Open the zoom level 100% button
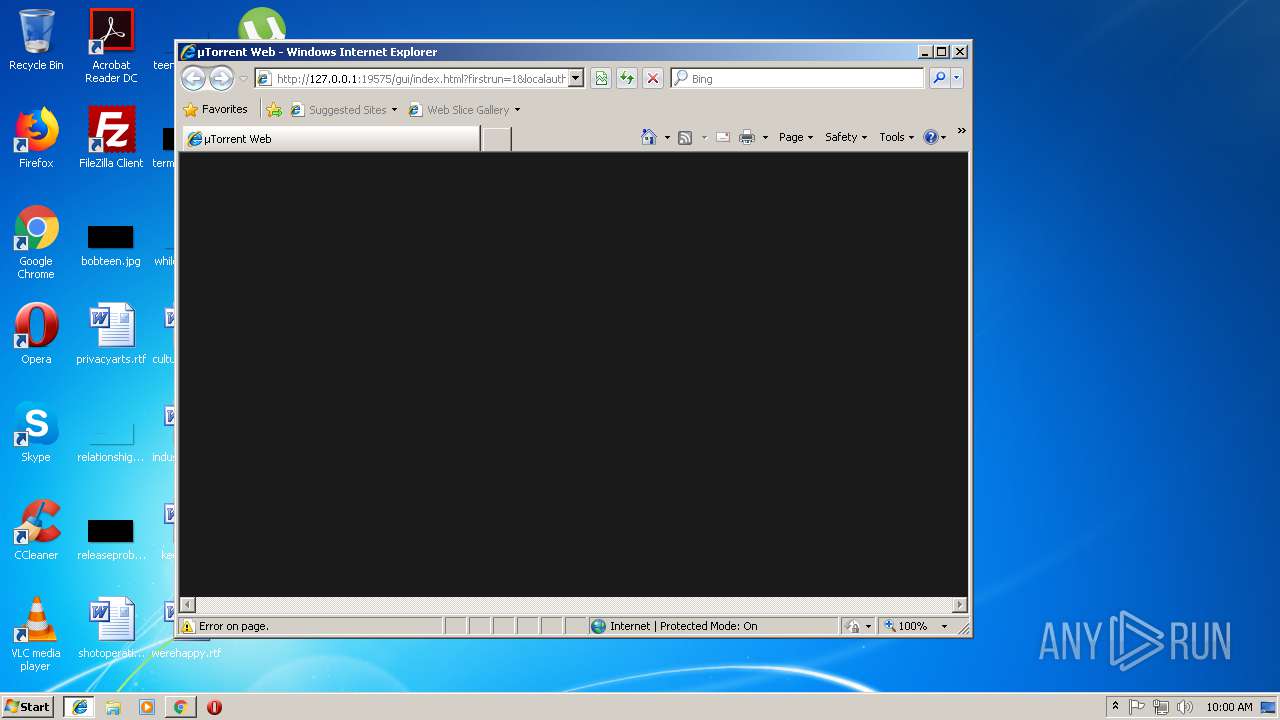This screenshot has height=720, width=1280. coord(905,626)
